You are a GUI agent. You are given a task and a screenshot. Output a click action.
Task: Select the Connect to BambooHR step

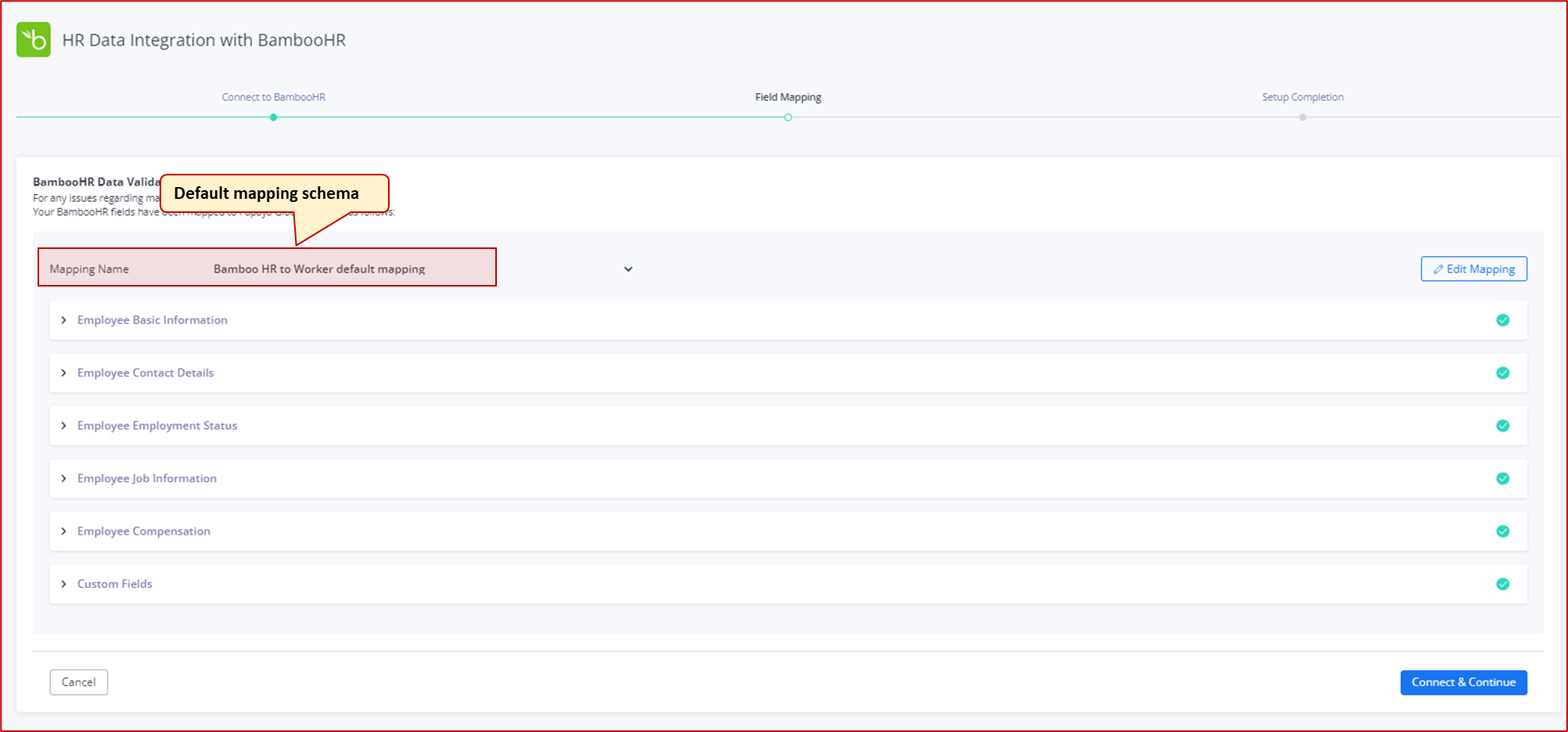pos(273,117)
